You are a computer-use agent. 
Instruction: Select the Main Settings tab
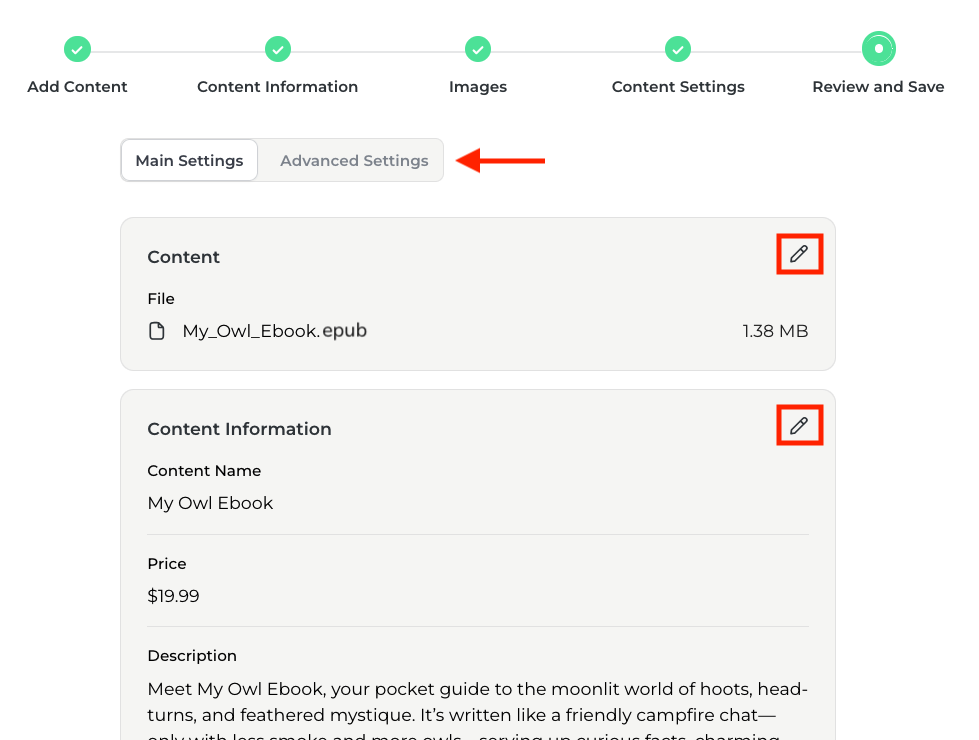point(189,160)
